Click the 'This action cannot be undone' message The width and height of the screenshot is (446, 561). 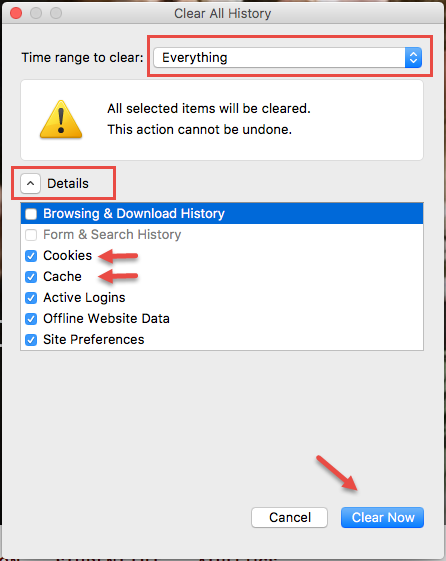tap(200, 130)
